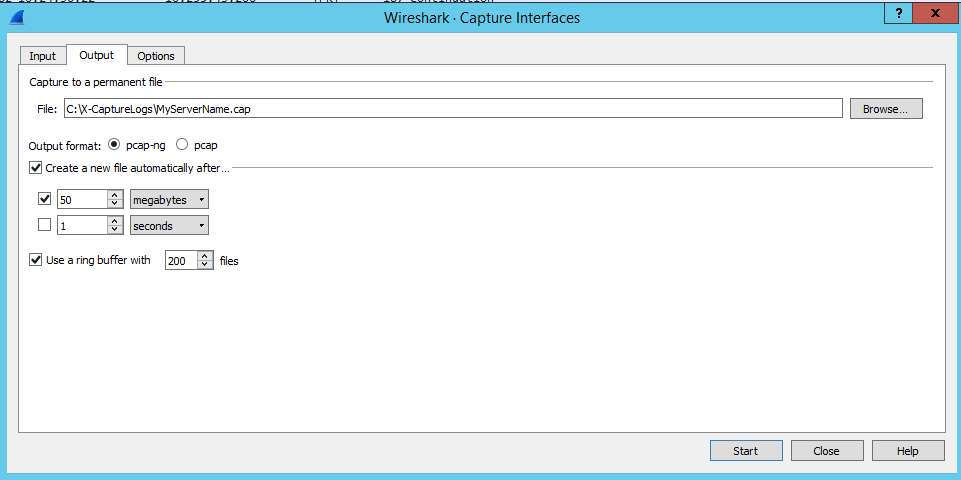This screenshot has width=961, height=480.
Task: Select pcap output format
Action: point(182,145)
